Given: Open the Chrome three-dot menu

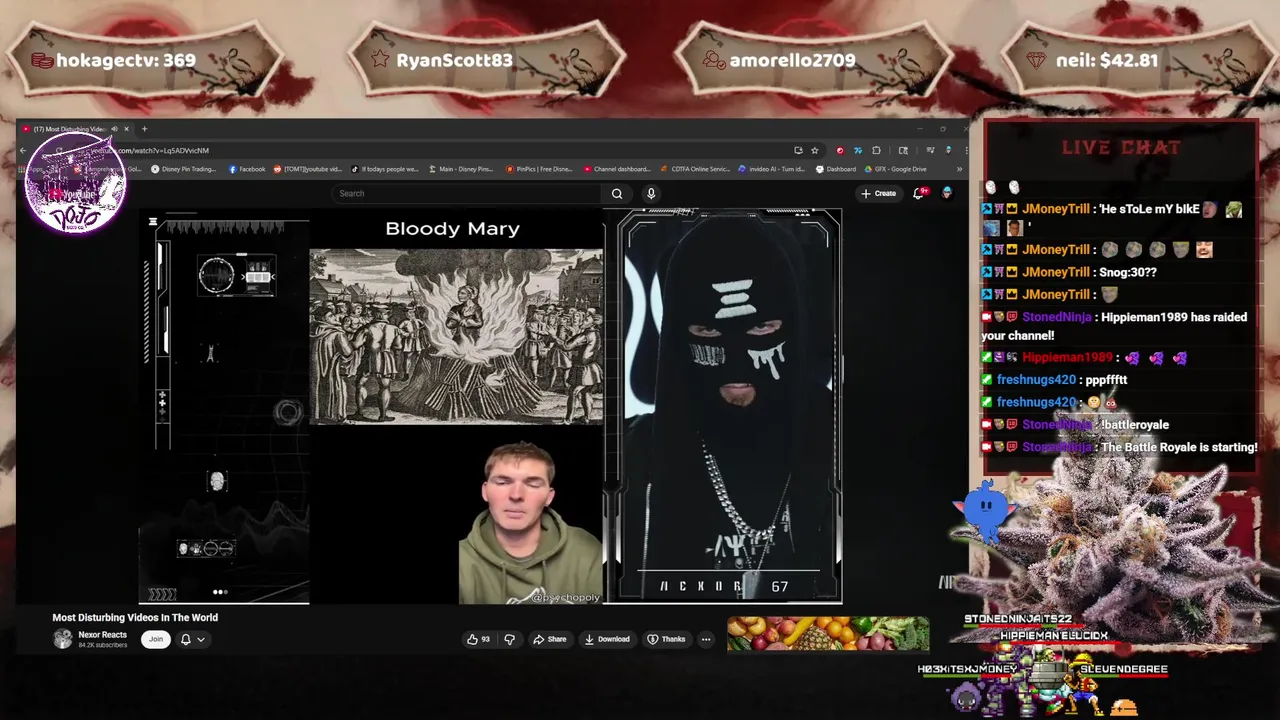Looking at the screenshot, I should (x=966, y=150).
